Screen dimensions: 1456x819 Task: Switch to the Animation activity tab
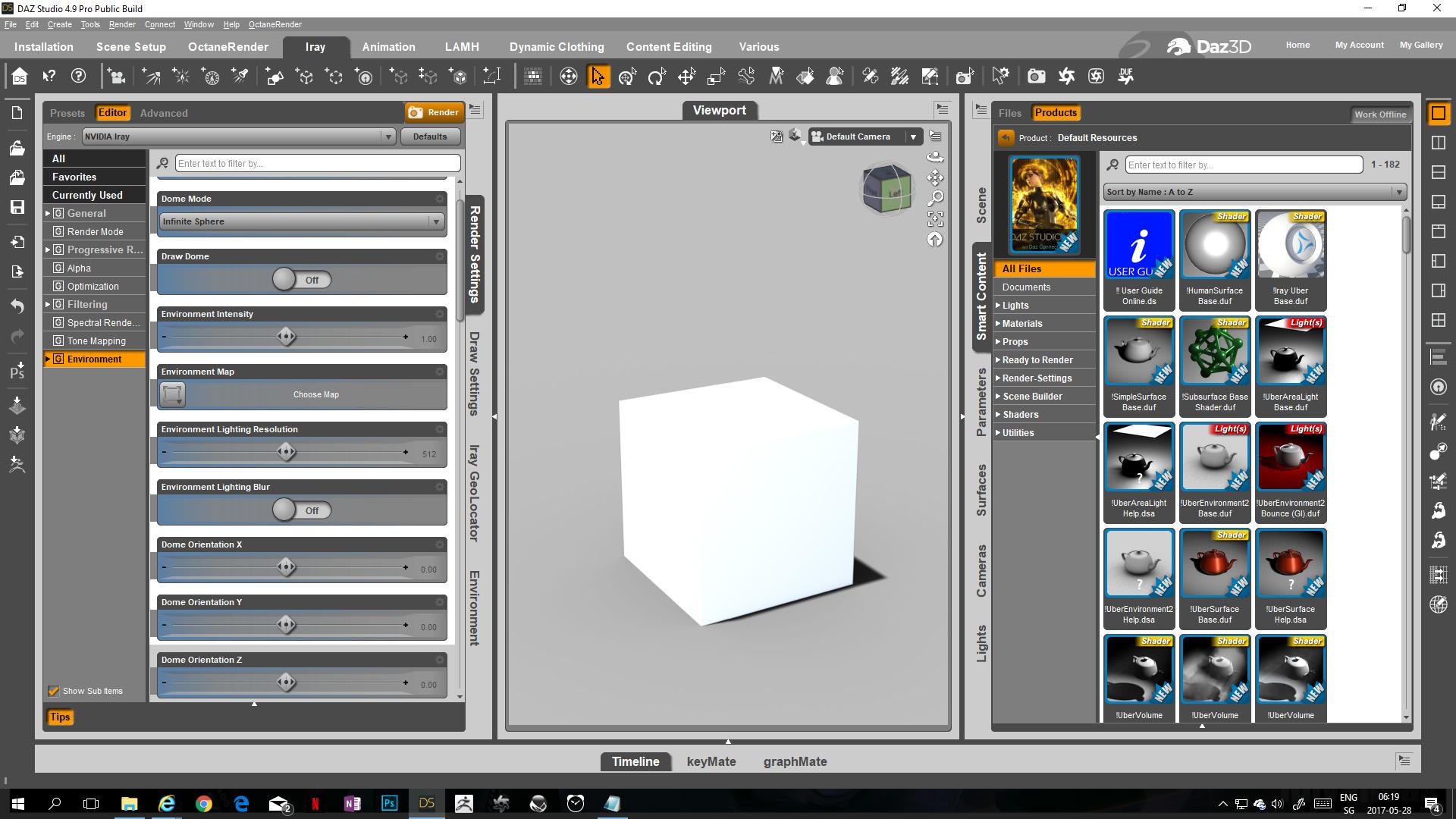tap(388, 47)
